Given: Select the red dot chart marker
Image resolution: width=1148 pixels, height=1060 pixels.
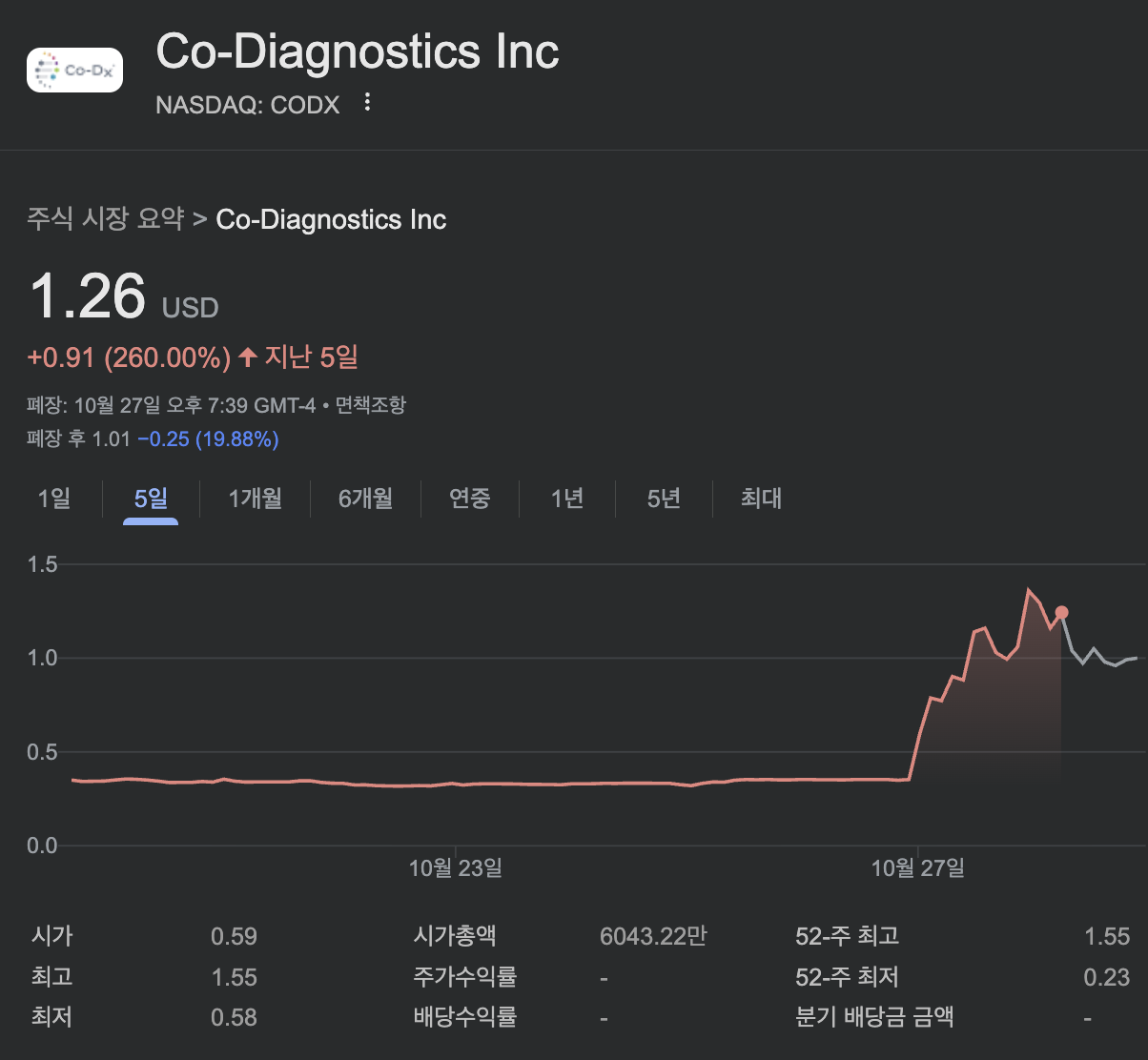Looking at the screenshot, I should (1061, 613).
